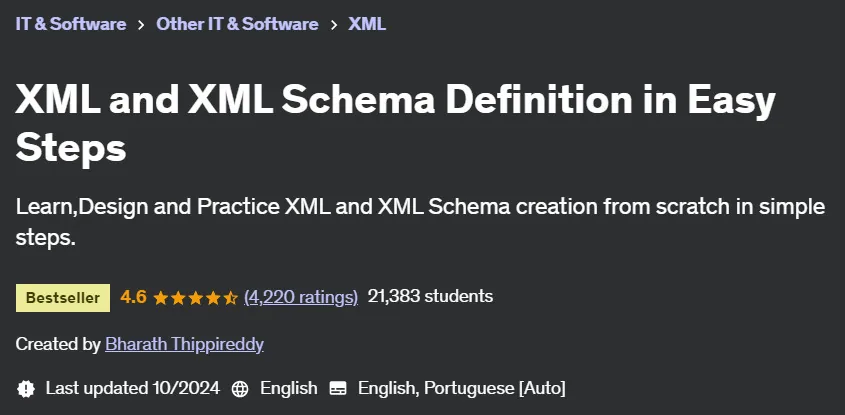Viewport: 845px width, 415px height.
Task: Go to Other IT & Software category
Action: [237, 24]
